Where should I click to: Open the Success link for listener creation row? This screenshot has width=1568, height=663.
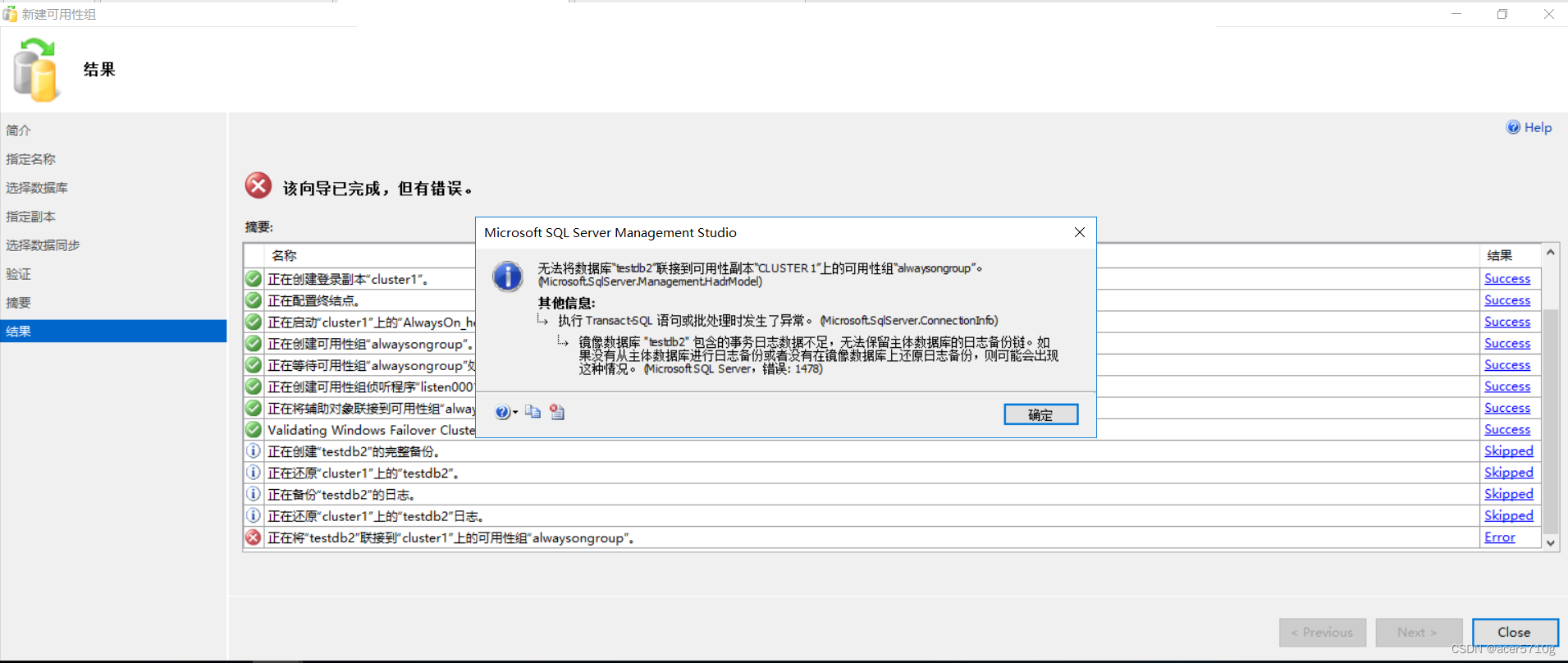click(x=1507, y=386)
